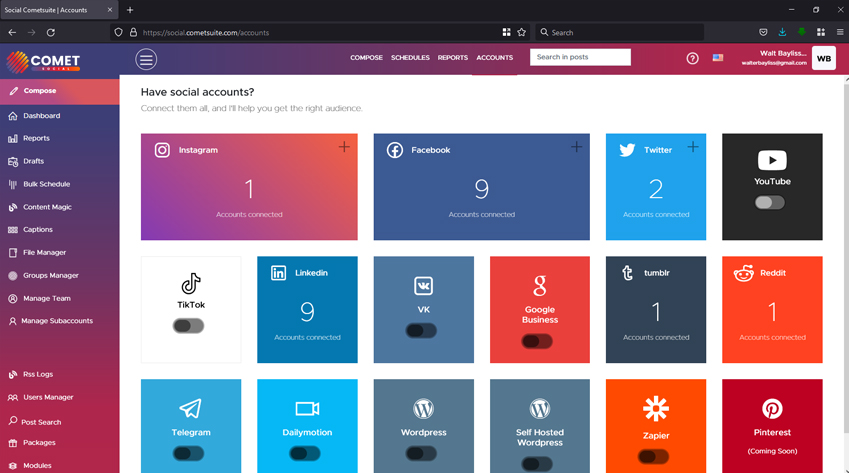Add a Twitter account with plus

693,147
